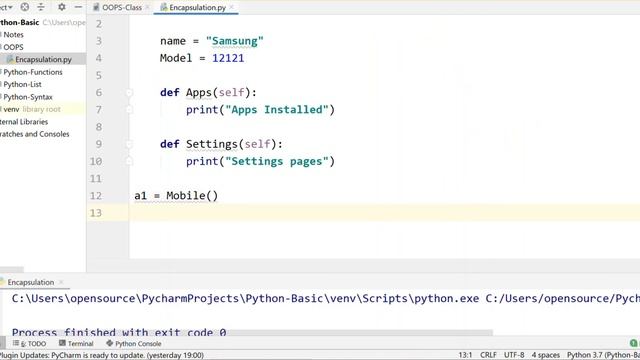
Task: Collapse the Settings method fold marker at line 9
Action: 129,144
